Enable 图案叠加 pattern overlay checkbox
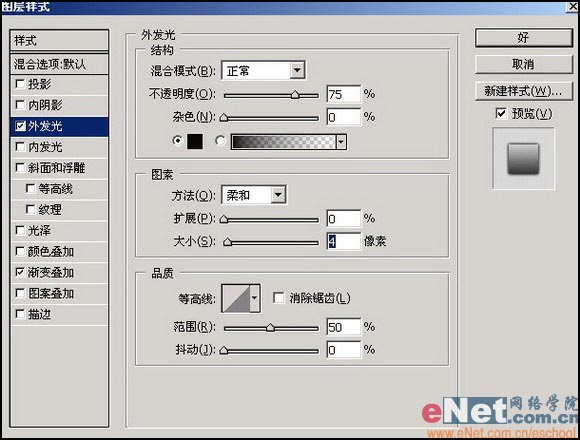Screen dimensions: 580x440 pos(20,294)
